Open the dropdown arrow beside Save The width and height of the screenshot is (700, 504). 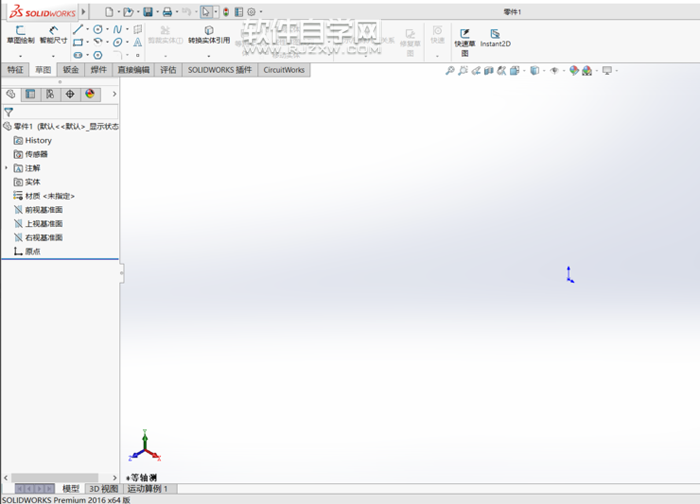coord(158,12)
